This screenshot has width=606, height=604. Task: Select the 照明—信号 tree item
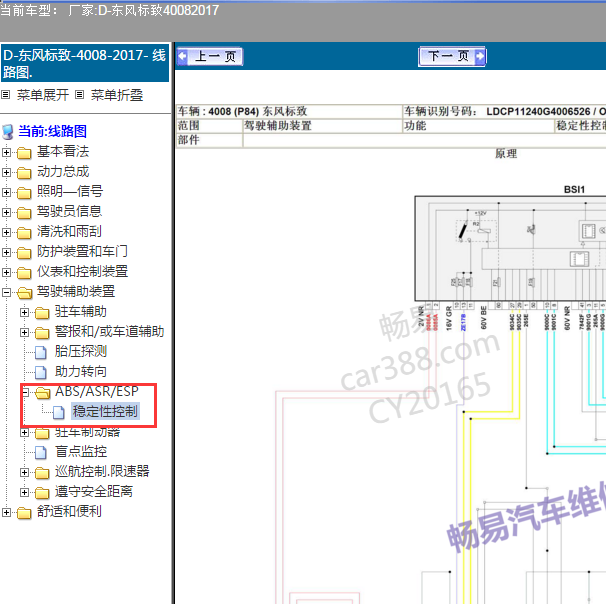click(x=70, y=191)
